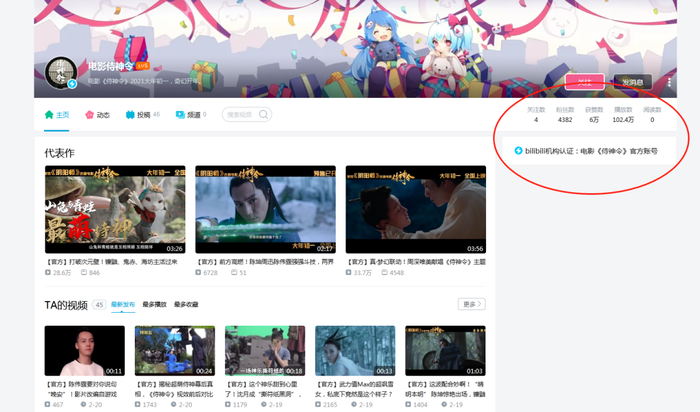Send a message via 发消息 button
Image resolution: width=700 pixels, height=412 pixels.
coord(633,82)
